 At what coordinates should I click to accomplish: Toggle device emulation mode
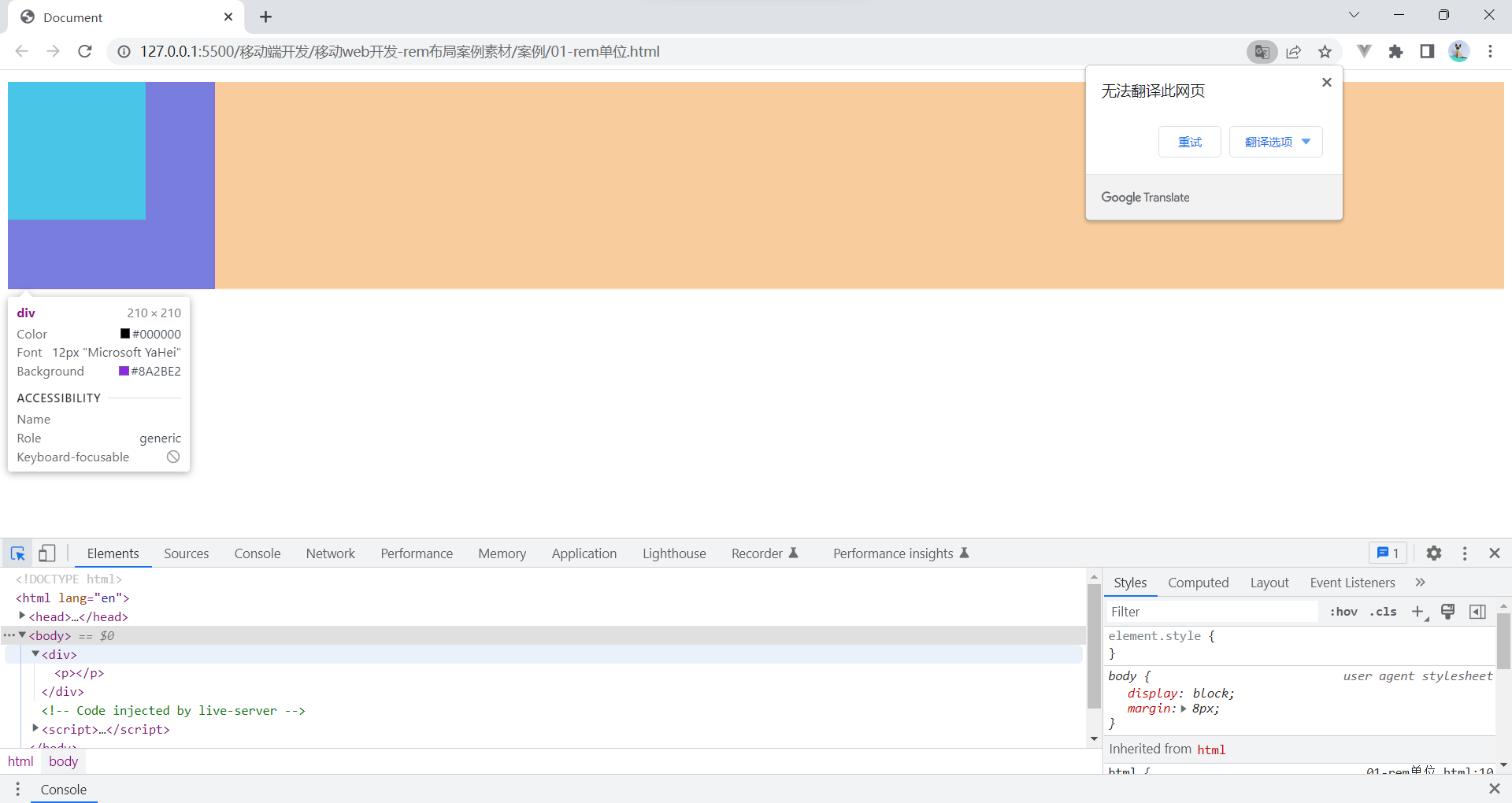coord(47,553)
